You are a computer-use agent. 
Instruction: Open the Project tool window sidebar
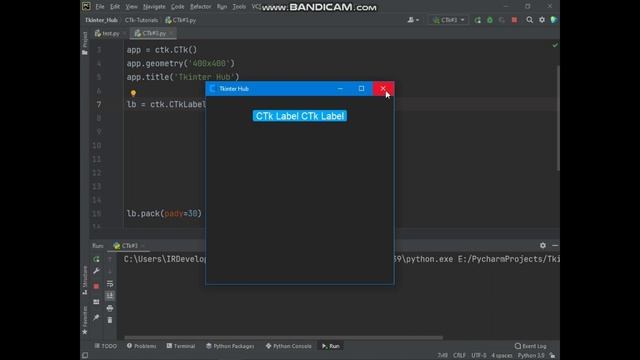85,43
